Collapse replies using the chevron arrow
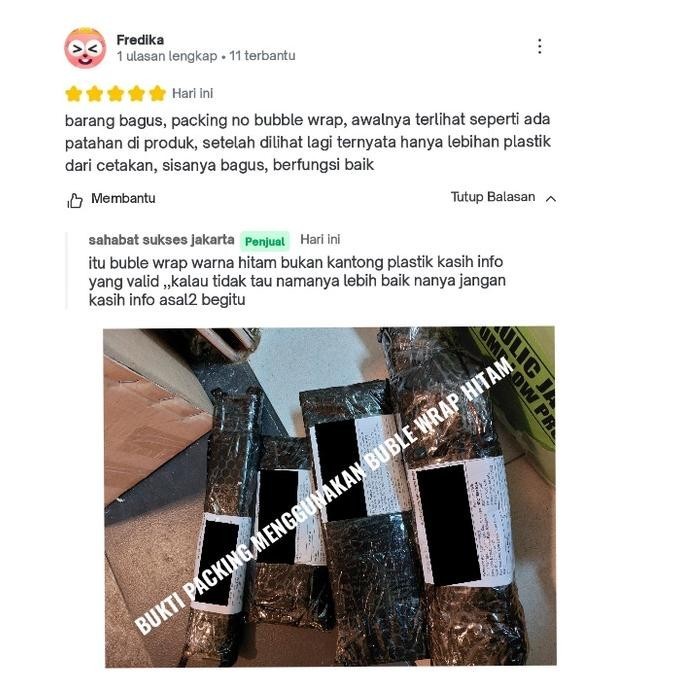682x682 pixels. tap(551, 199)
